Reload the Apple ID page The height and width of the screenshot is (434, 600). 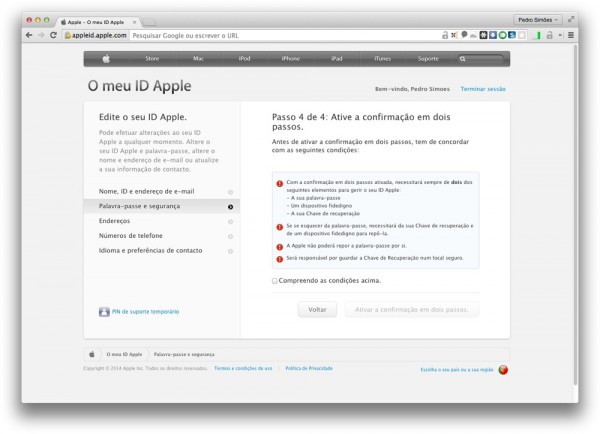[x=53, y=35]
